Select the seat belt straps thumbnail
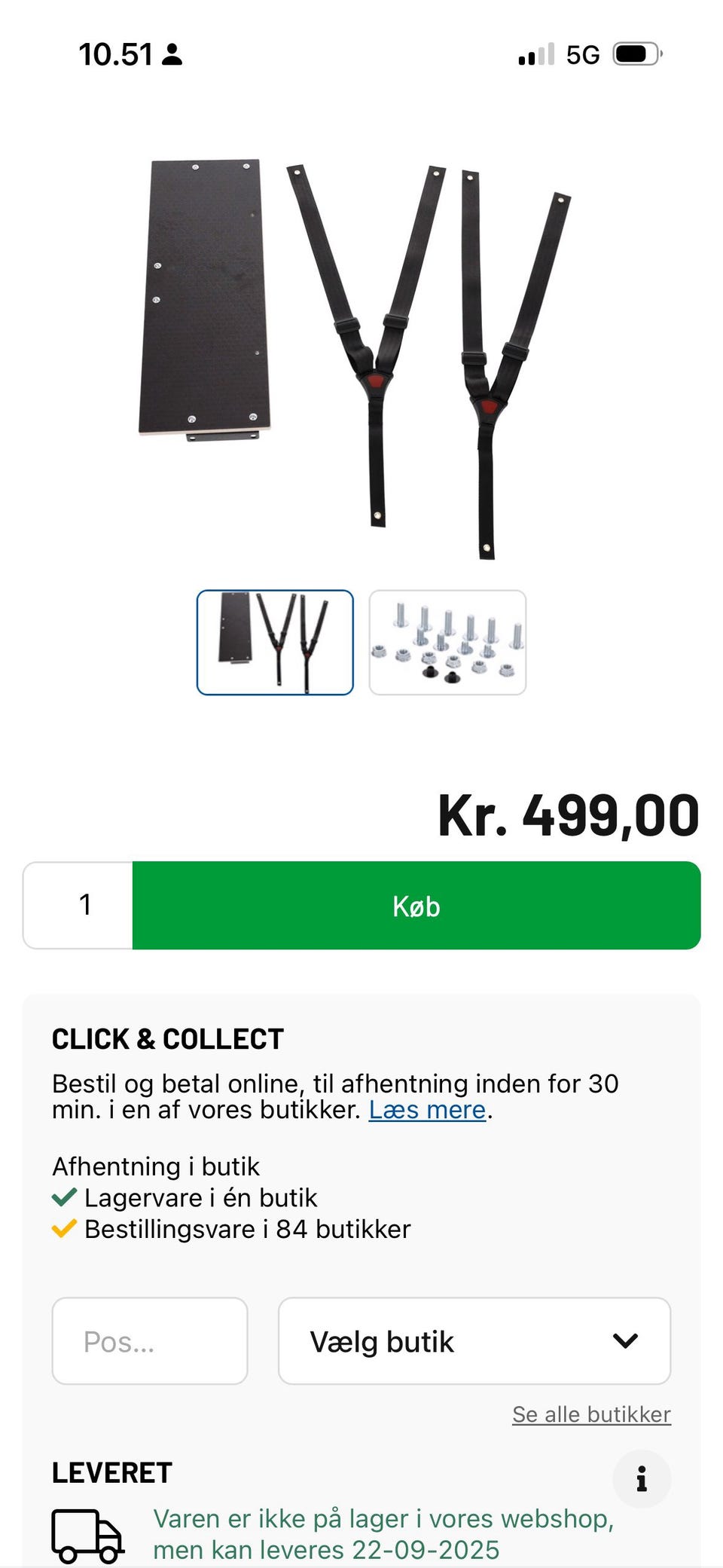The image size is (723, 1568). tap(275, 642)
